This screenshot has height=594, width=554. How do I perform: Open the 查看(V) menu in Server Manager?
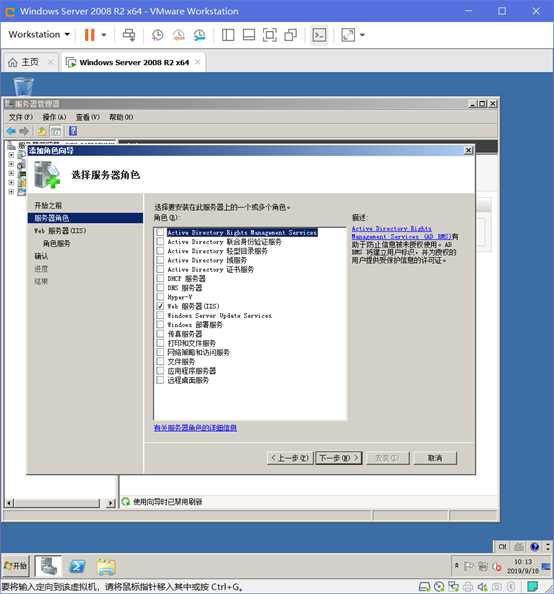88,117
